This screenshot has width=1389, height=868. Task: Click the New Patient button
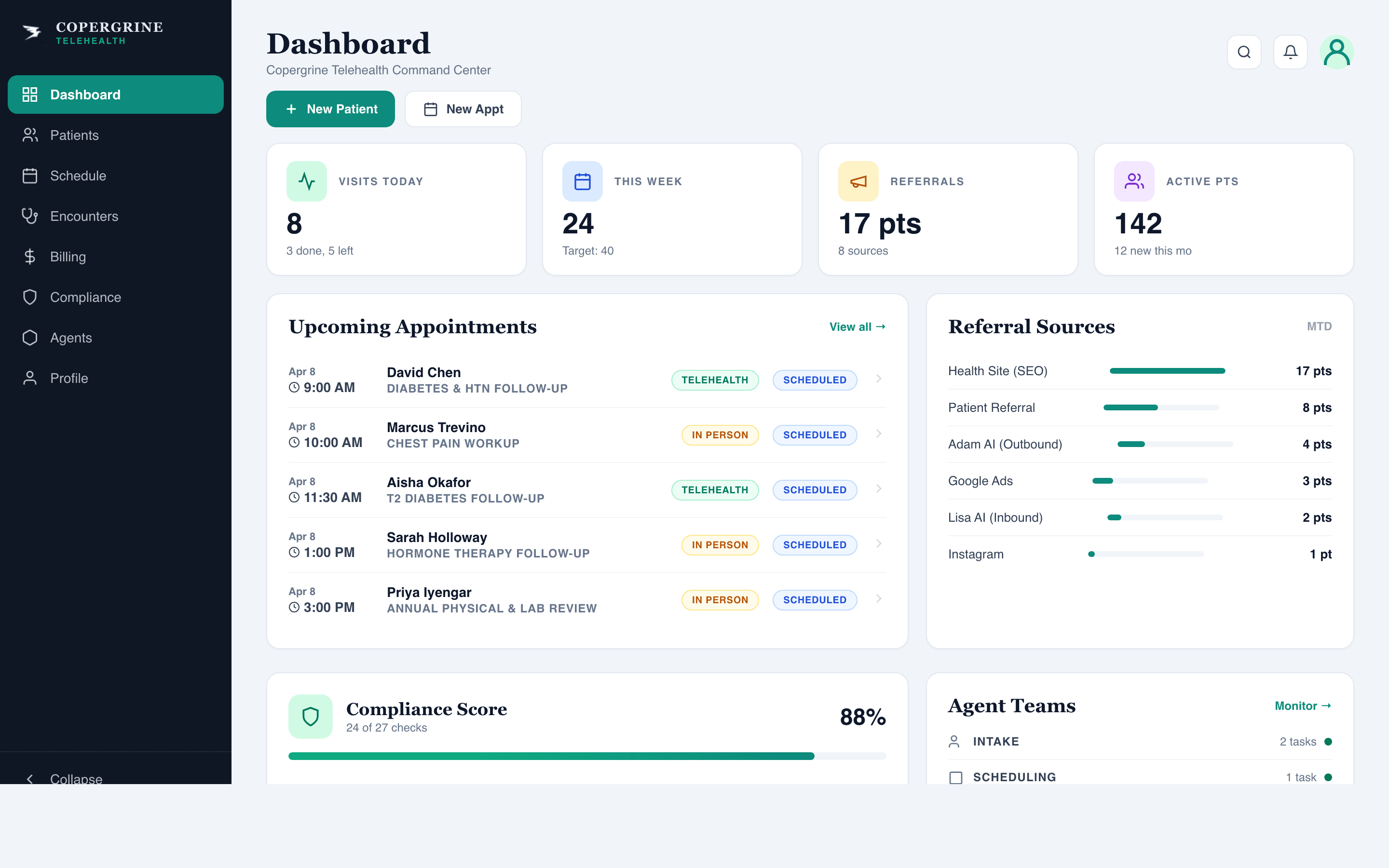pos(330,108)
